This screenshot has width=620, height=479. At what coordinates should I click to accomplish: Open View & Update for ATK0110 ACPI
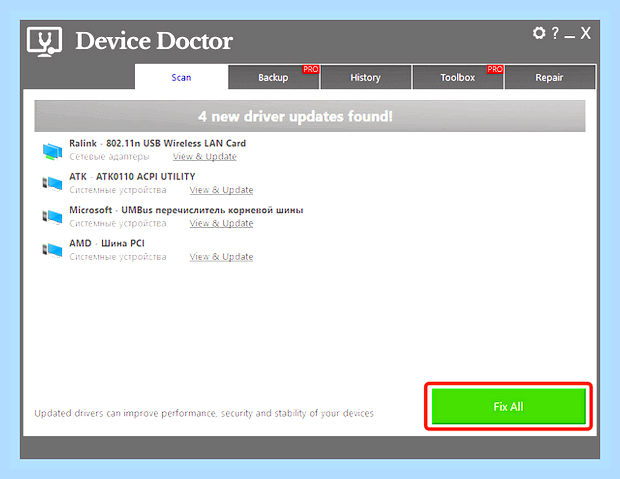[221, 190]
